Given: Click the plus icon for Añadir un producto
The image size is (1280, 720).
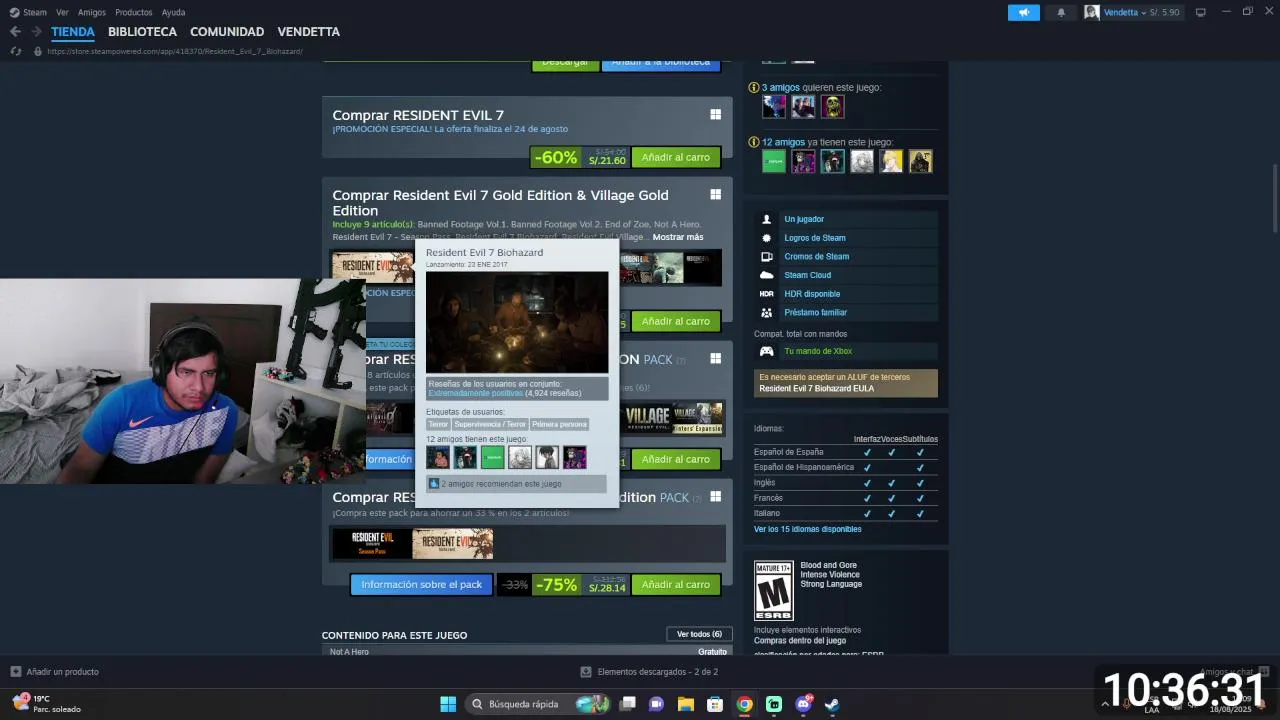Looking at the screenshot, I should pos(15,672).
